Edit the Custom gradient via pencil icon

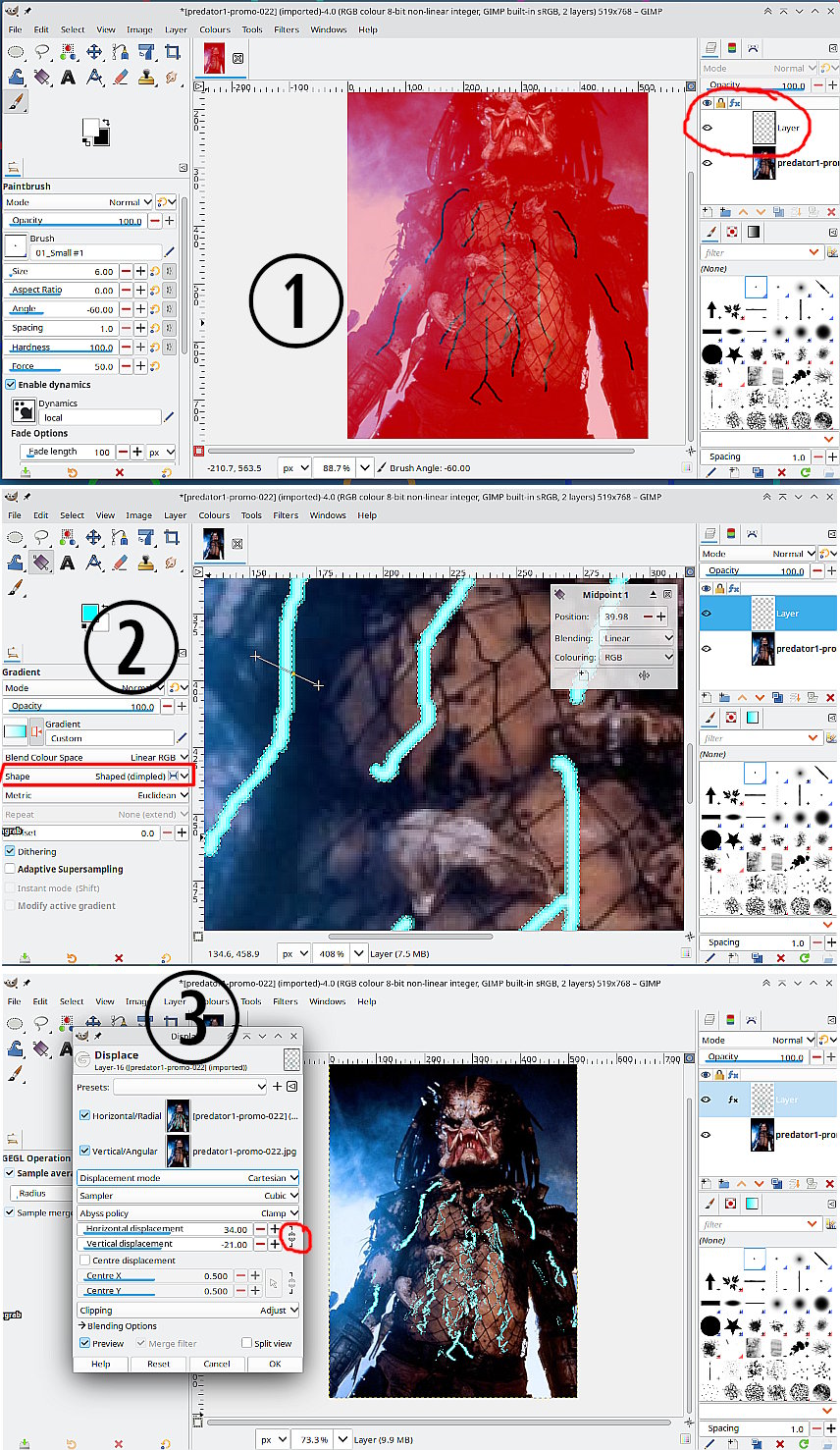coord(182,738)
